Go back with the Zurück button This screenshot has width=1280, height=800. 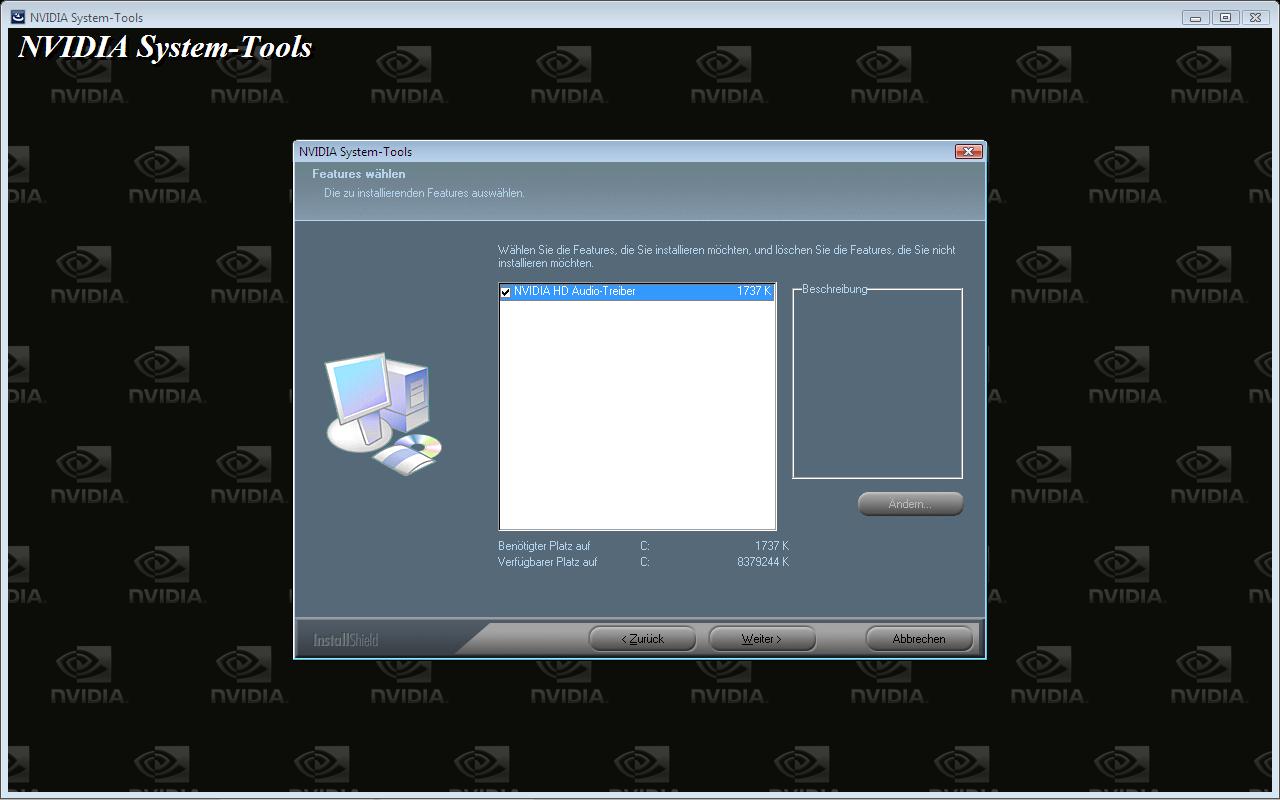pos(642,638)
